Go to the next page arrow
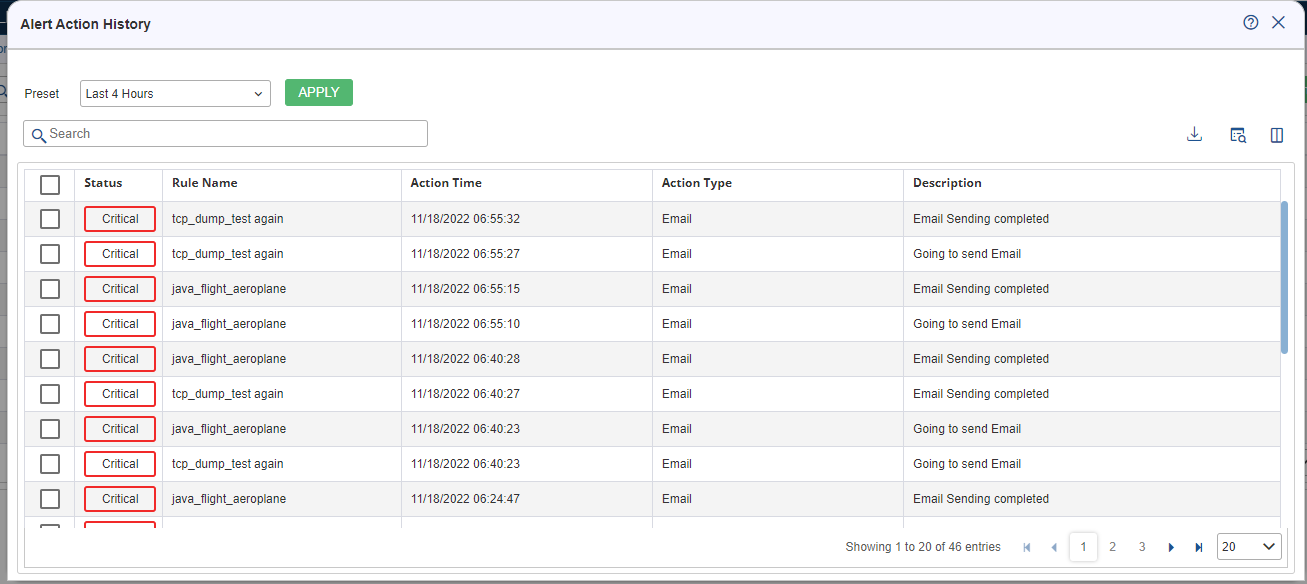Image resolution: width=1307 pixels, height=584 pixels. (x=1171, y=547)
